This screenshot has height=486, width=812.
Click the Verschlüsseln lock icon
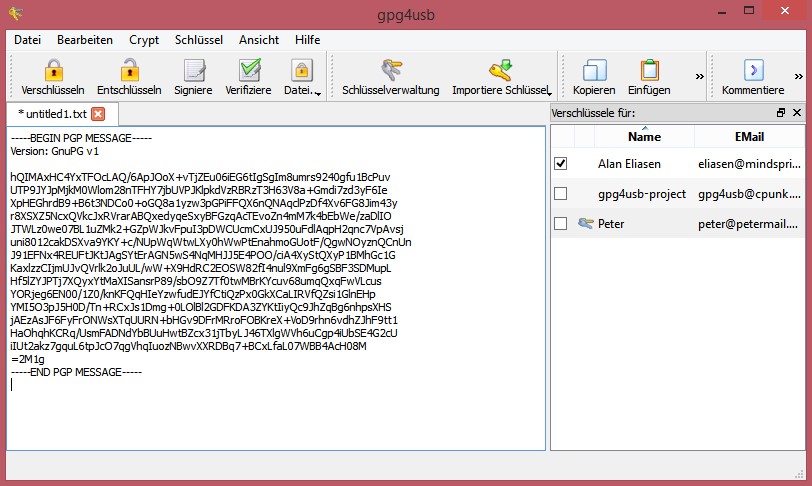[53, 71]
